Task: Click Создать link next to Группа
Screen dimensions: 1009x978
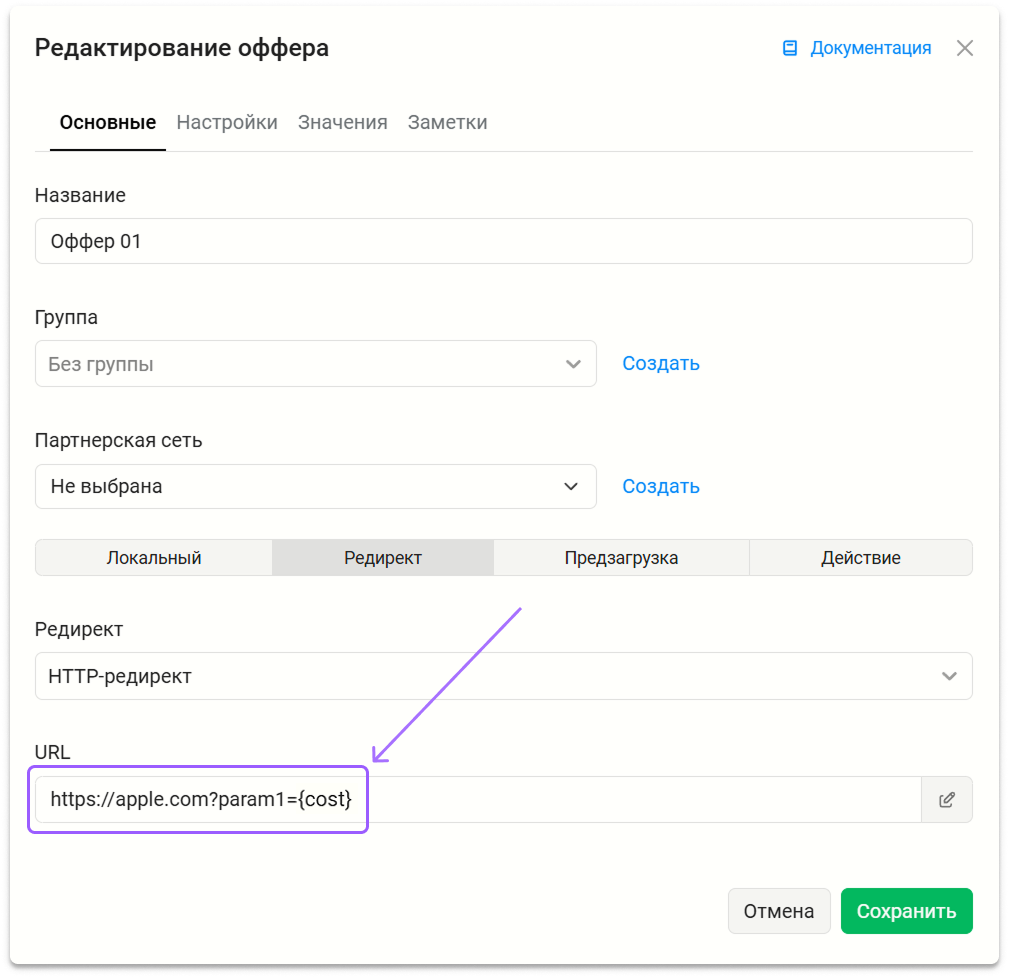Action: [x=661, y=364]
